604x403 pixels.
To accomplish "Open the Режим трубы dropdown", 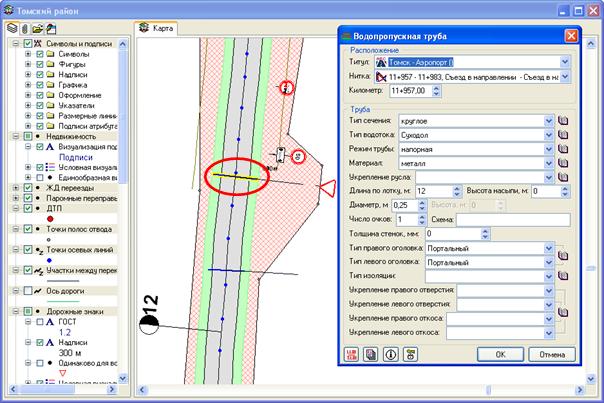I will pyautogui.click(x=549, y=148).
